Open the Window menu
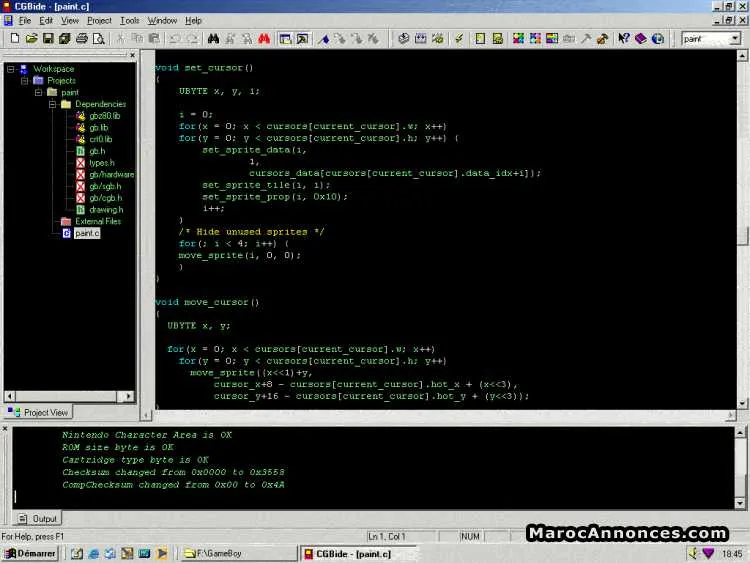 (x=162, y=21)
